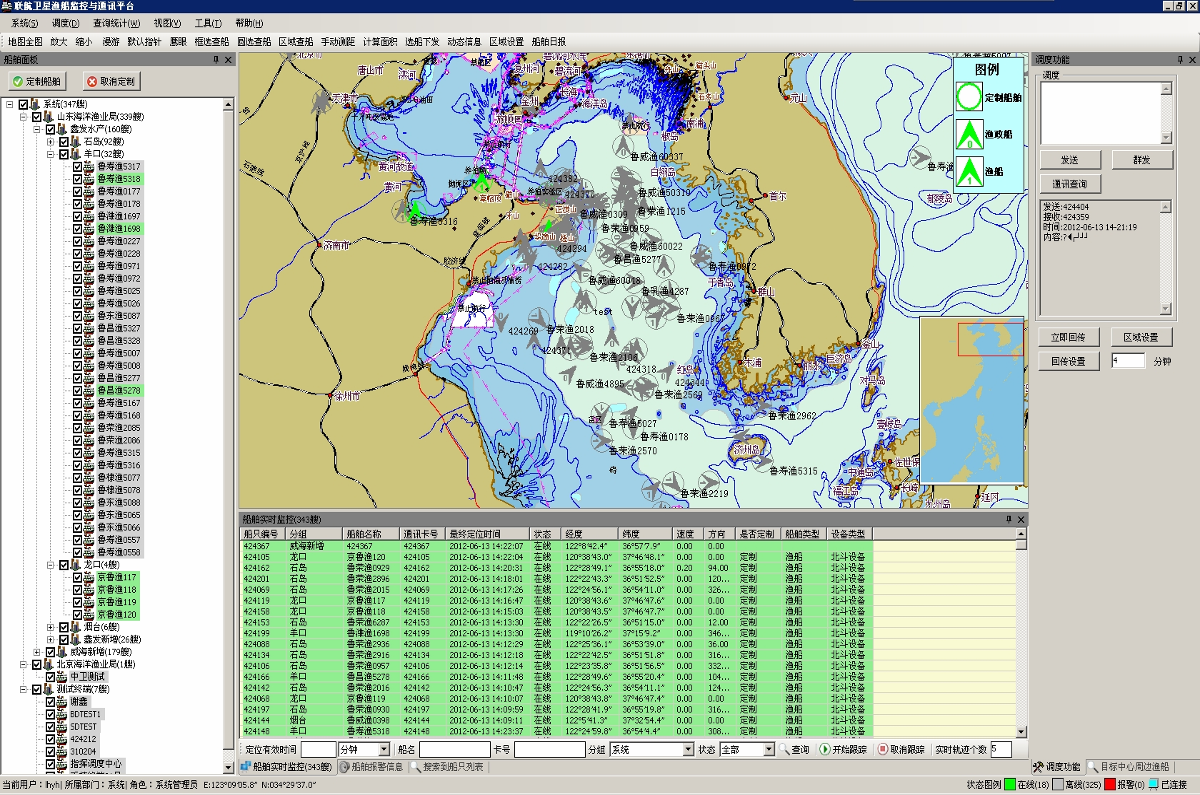This screenshot has width=1200, height=795.
Task: Pin the 船舶面板 panel using pushpin icon
Action: (x=216, y=60)
